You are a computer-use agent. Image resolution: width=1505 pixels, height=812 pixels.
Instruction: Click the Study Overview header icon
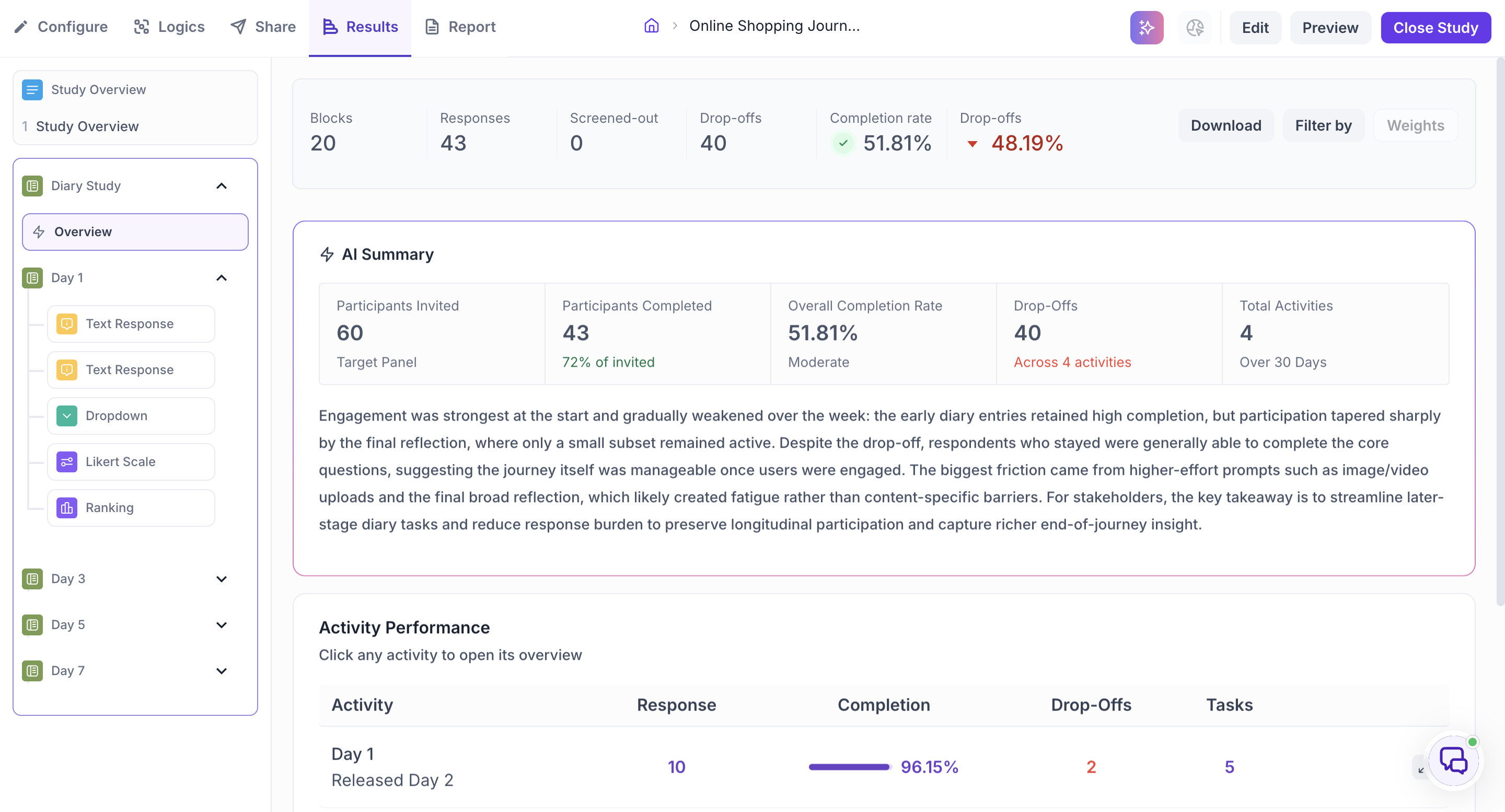[32, 89]
